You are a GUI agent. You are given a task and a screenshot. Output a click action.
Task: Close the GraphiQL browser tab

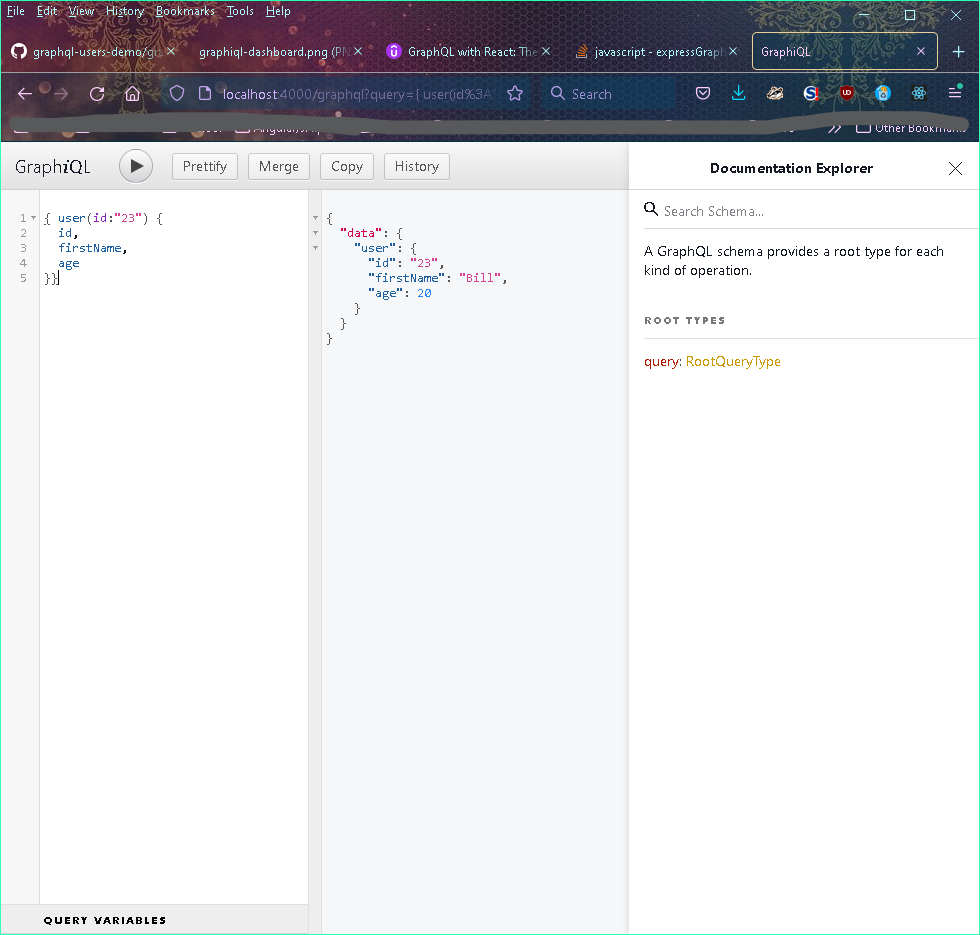tap(921, 51)
